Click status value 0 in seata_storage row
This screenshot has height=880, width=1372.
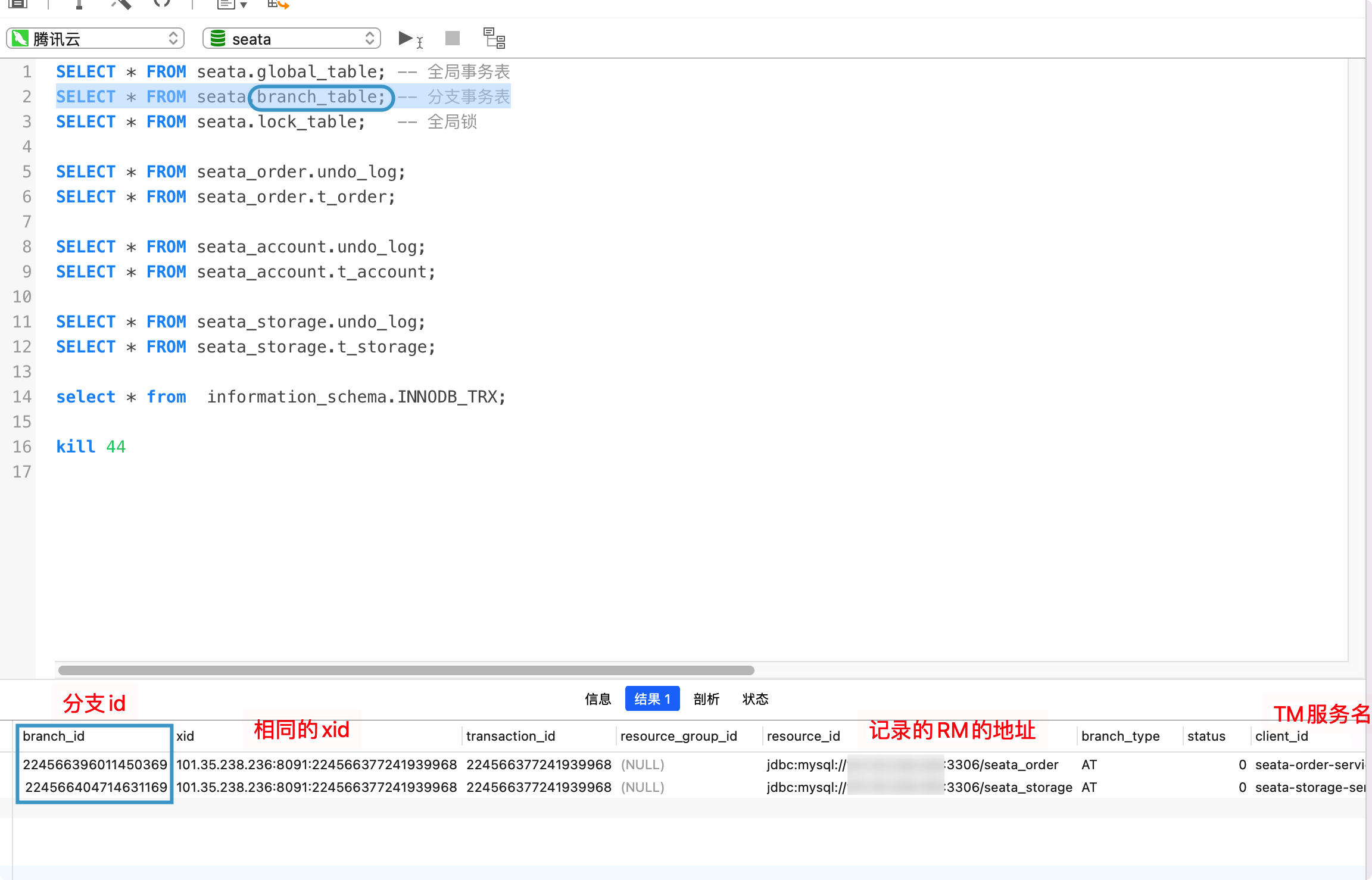[x=1242, y=787]
